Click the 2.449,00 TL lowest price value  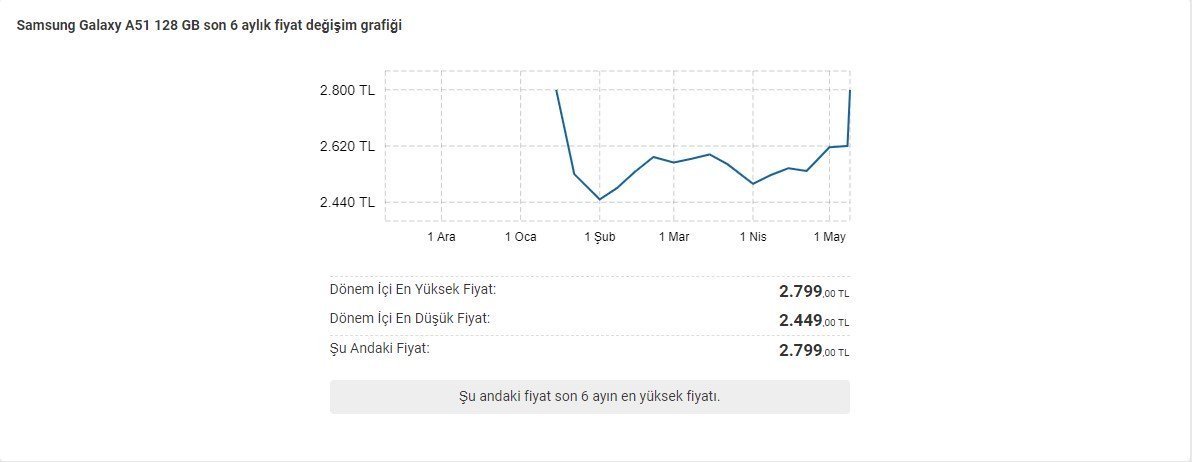click(813, 321)
